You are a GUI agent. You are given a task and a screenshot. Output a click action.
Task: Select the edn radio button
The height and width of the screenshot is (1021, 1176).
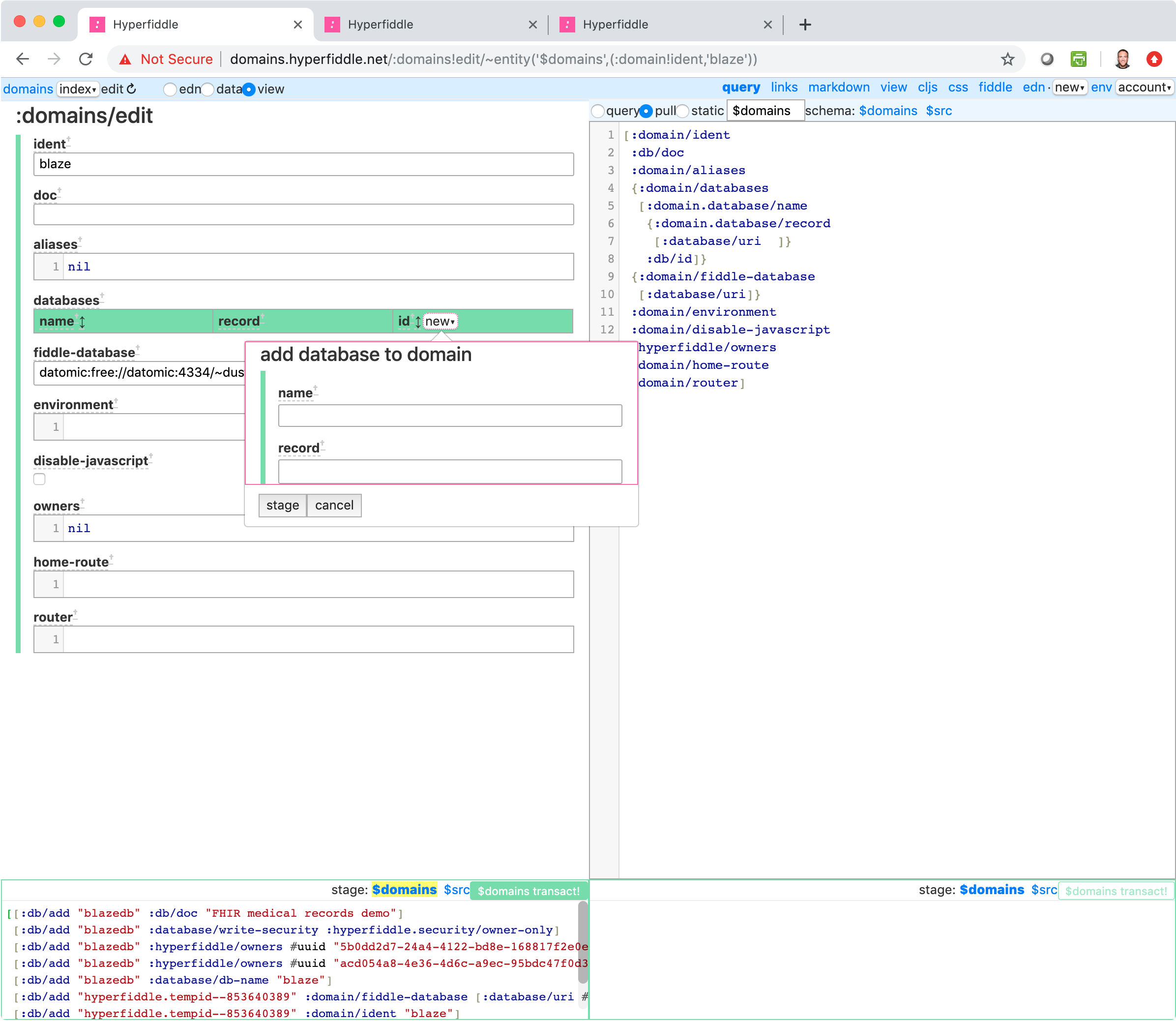click(170, 90)
